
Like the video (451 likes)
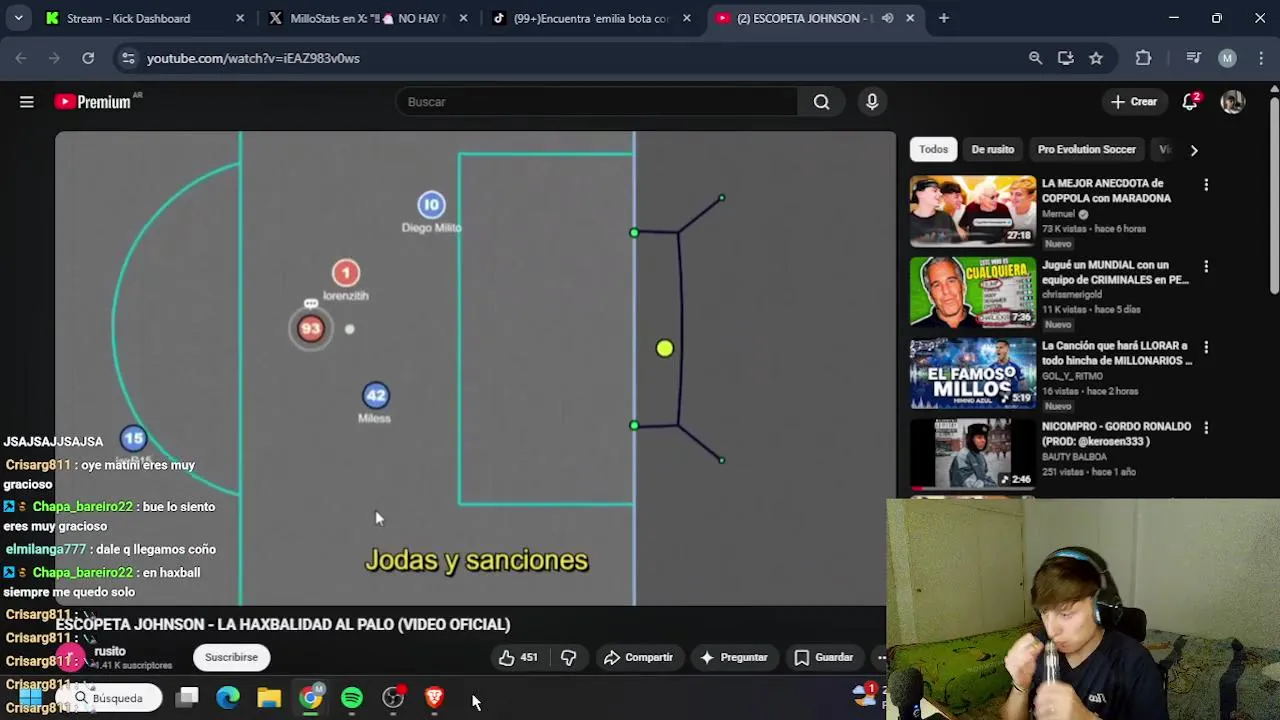pos(518,657)
